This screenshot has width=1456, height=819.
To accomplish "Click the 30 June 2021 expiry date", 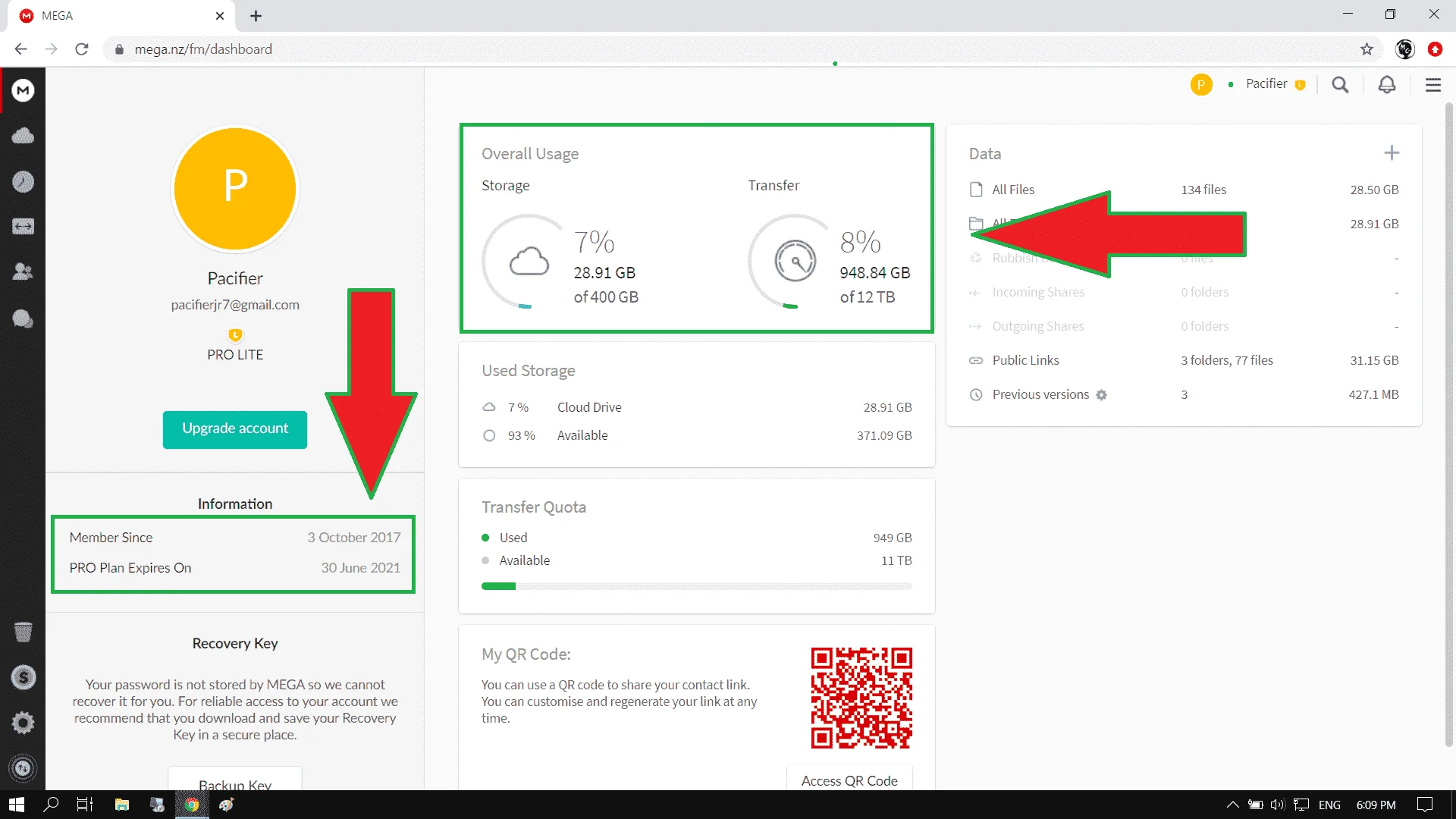I will point(360,568).
